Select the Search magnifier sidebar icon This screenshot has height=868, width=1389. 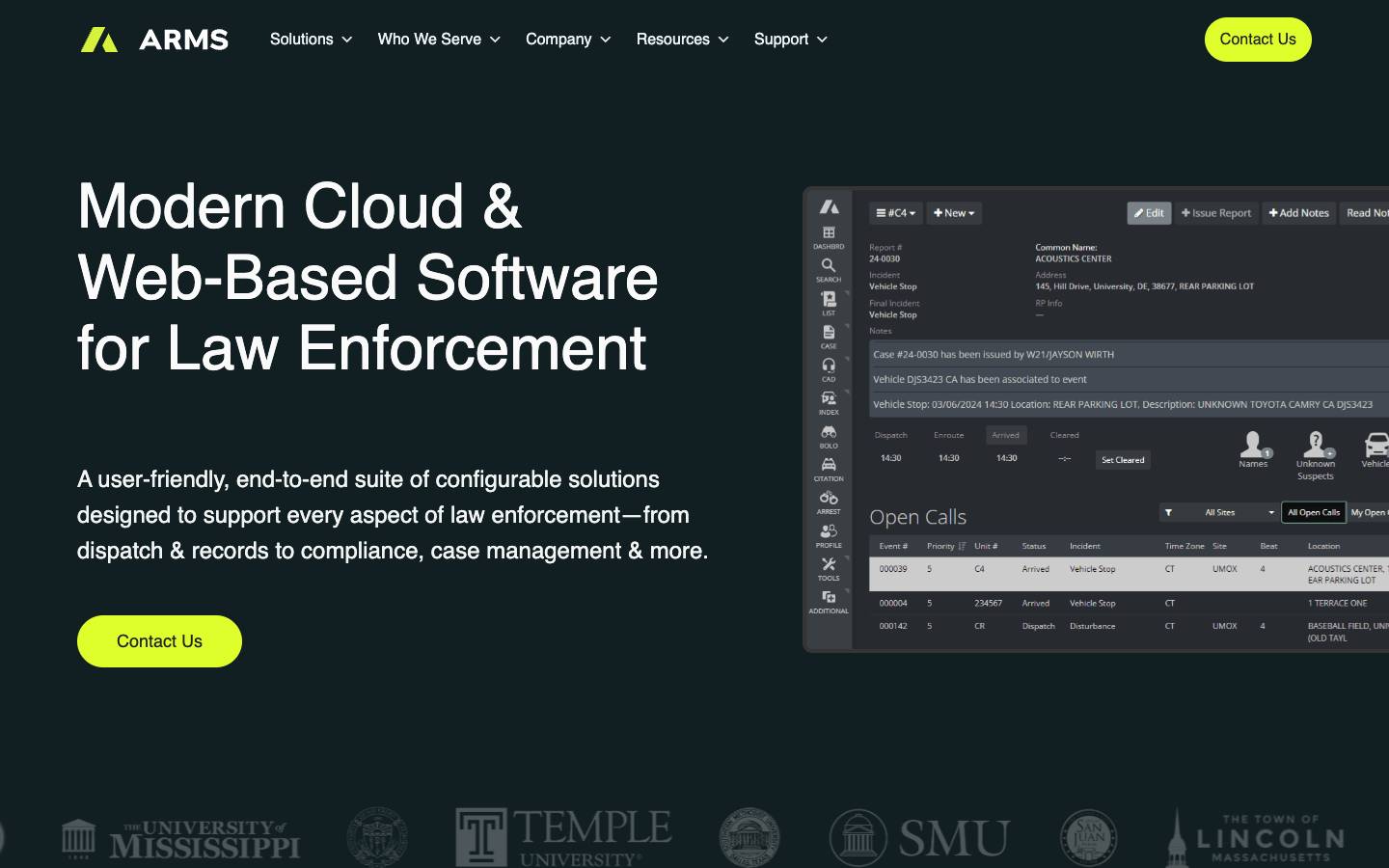point(829,265)
